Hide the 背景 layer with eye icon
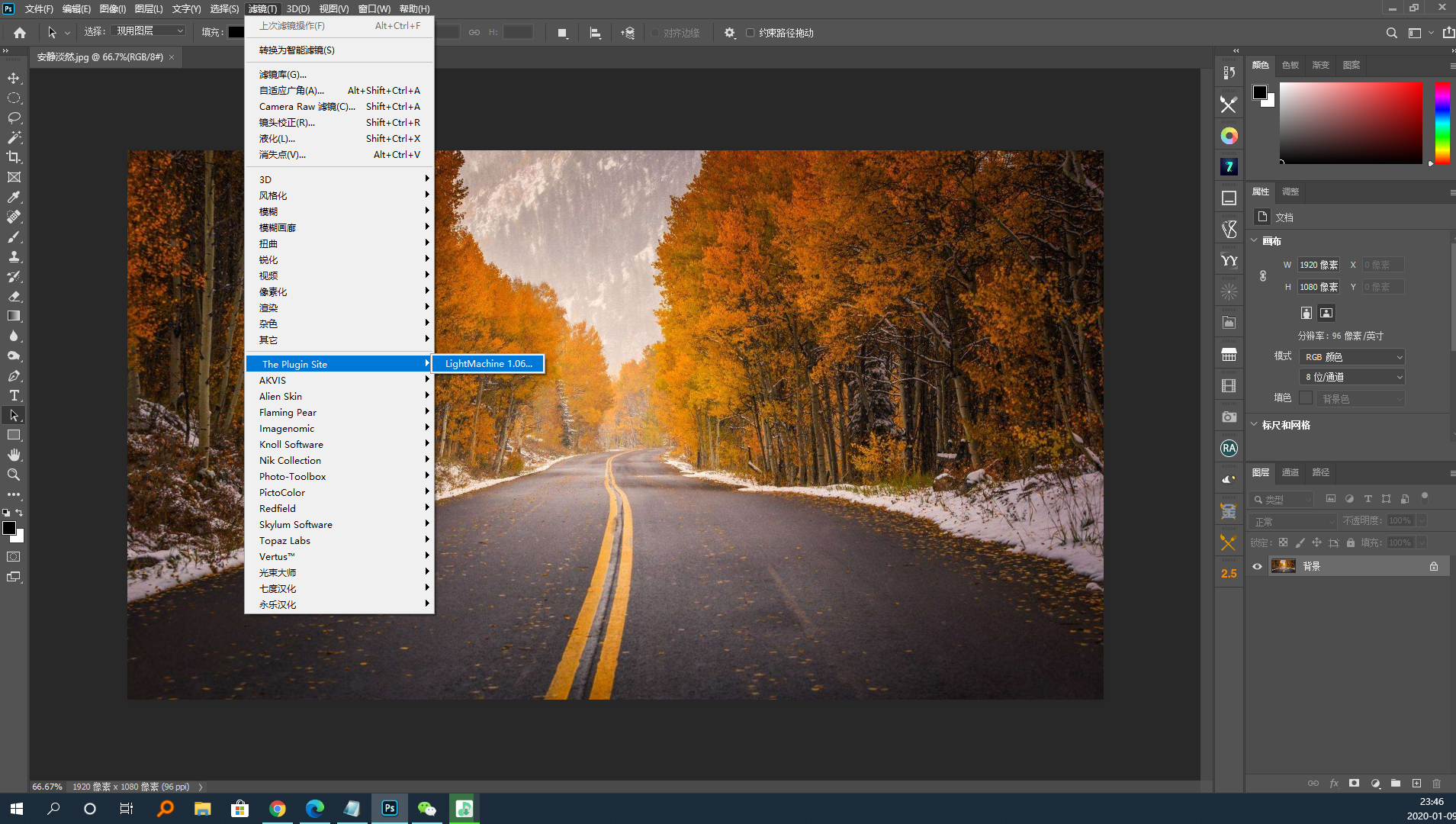The width and height of the screenshot is (1456, 824). click(x=1257, y=566)
